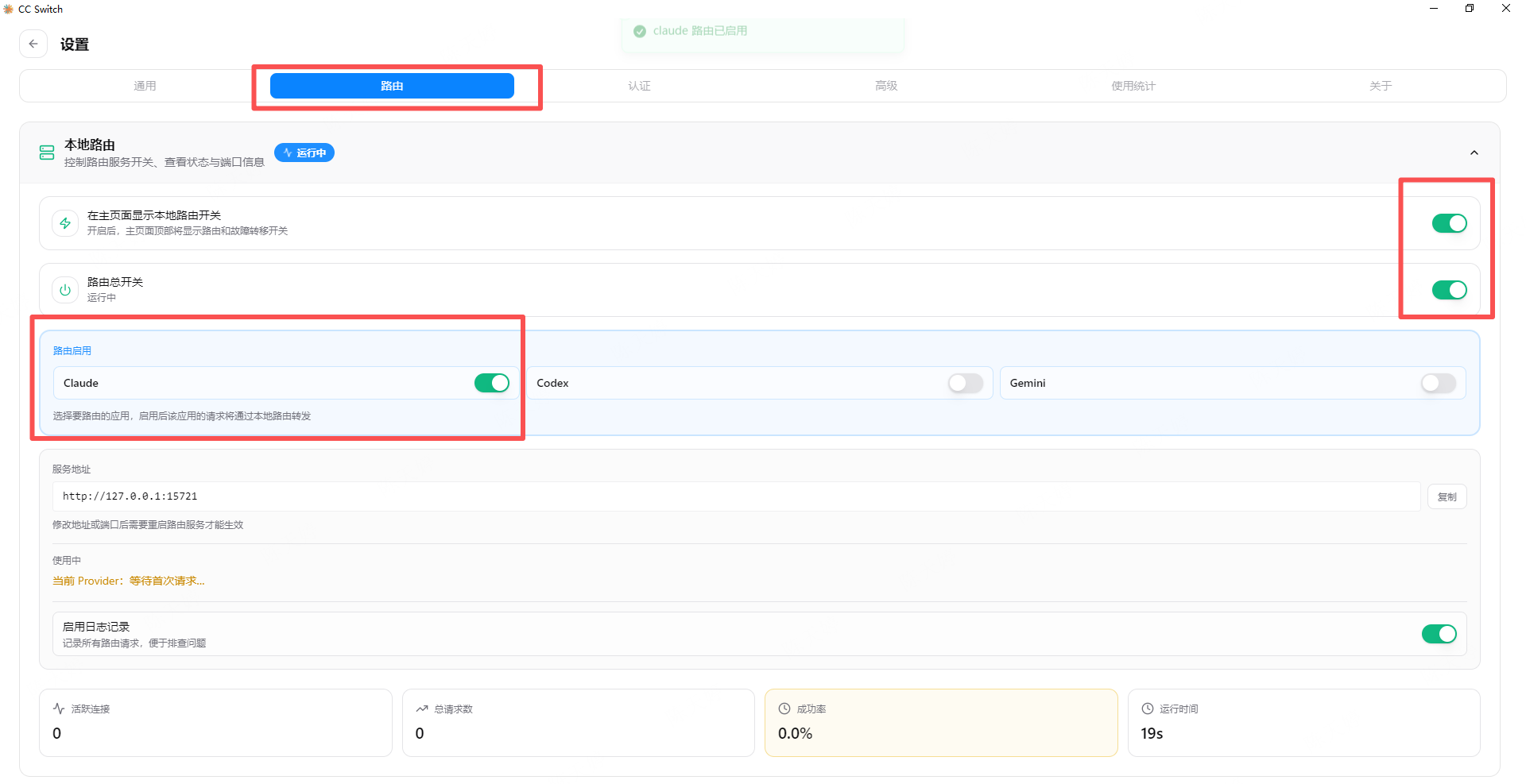Click the 服务地址 field showing http://127.0.0.1:15721
The height and width of the screenshot is (784, 1526).
(736, 496)
